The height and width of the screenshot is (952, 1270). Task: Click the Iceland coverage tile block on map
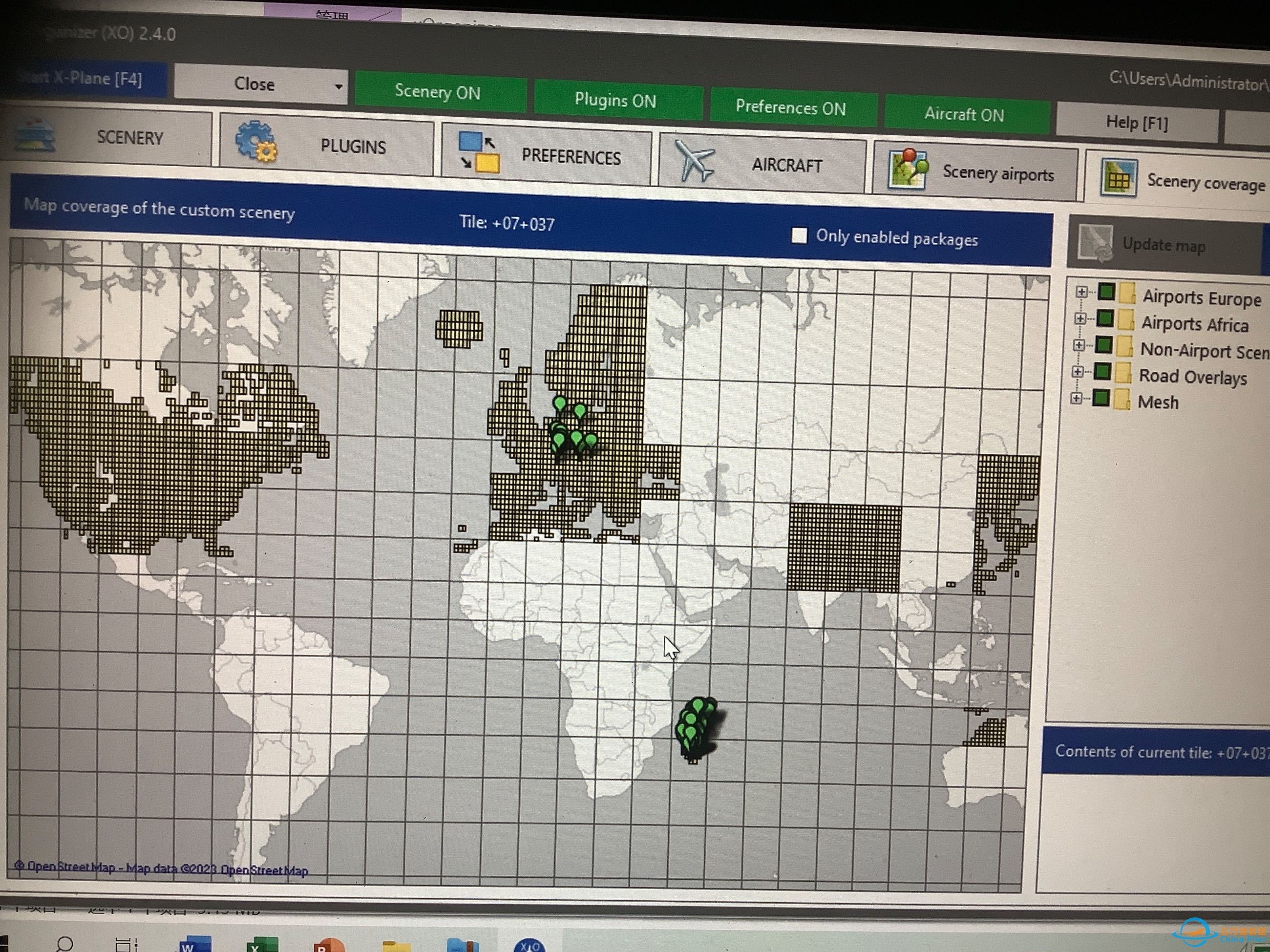(x=459, y=329)
